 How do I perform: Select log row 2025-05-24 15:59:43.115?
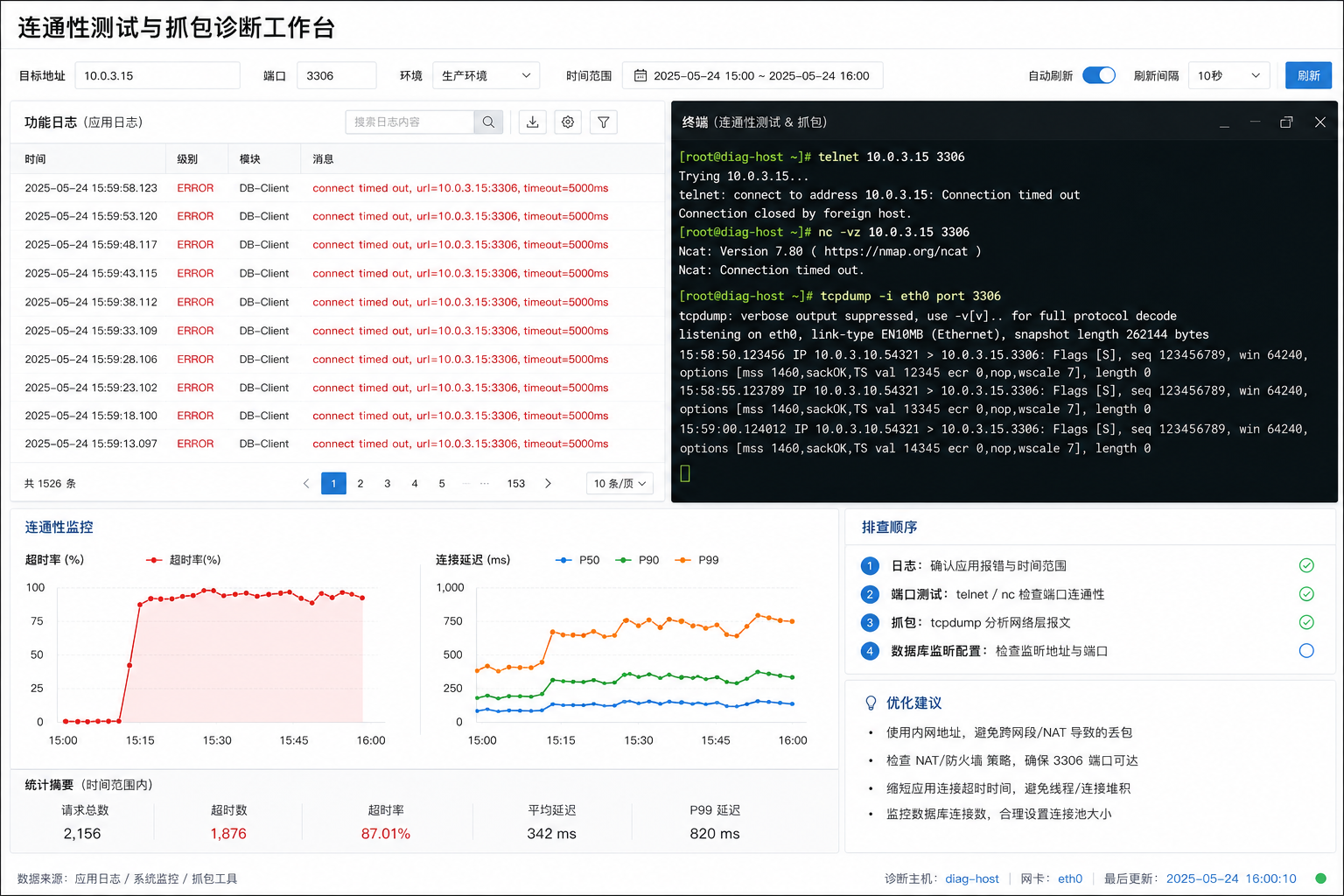(x=338, y=273)
